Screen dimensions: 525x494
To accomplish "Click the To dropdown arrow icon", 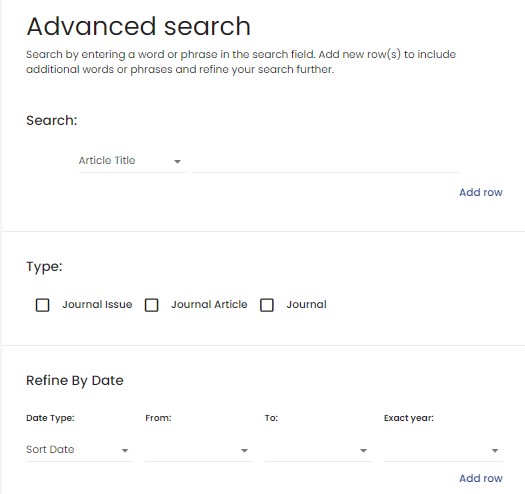I will tap(363, 451).
